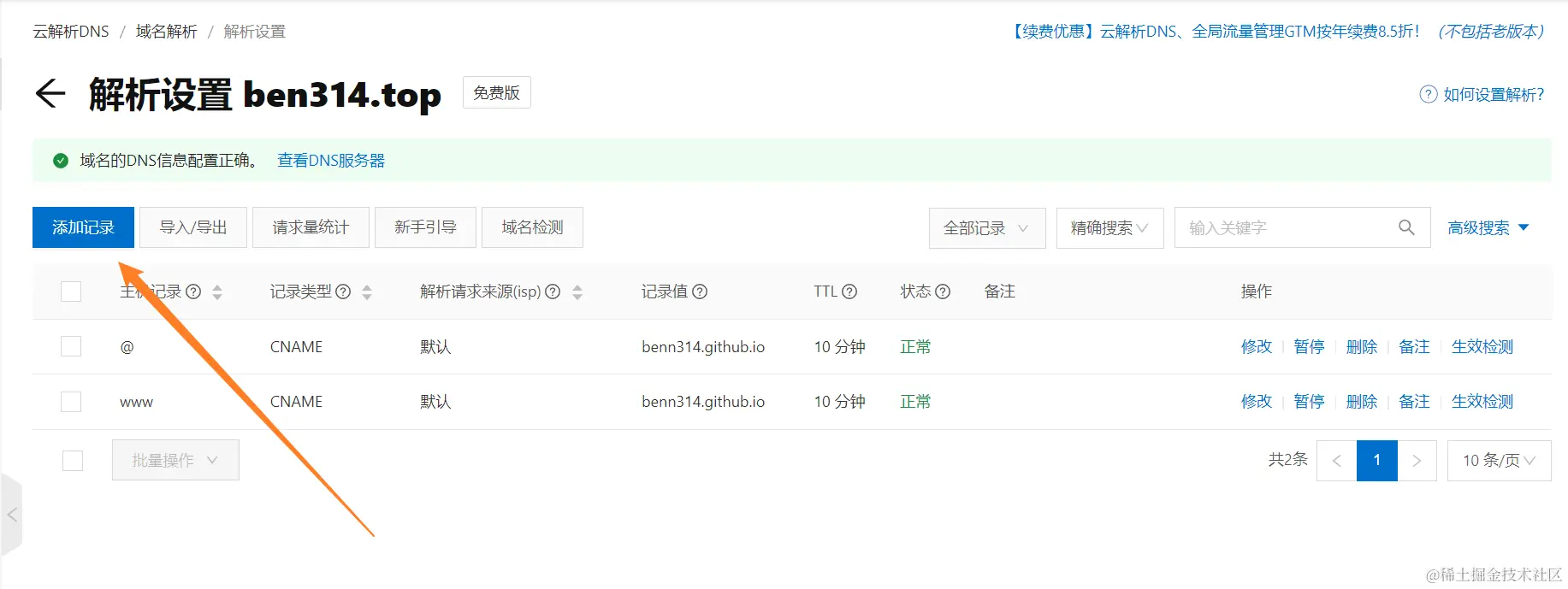The width and height of the screenshot is (1568, 589).
Task: Click 备注 for the www record
Action: 1414,401
